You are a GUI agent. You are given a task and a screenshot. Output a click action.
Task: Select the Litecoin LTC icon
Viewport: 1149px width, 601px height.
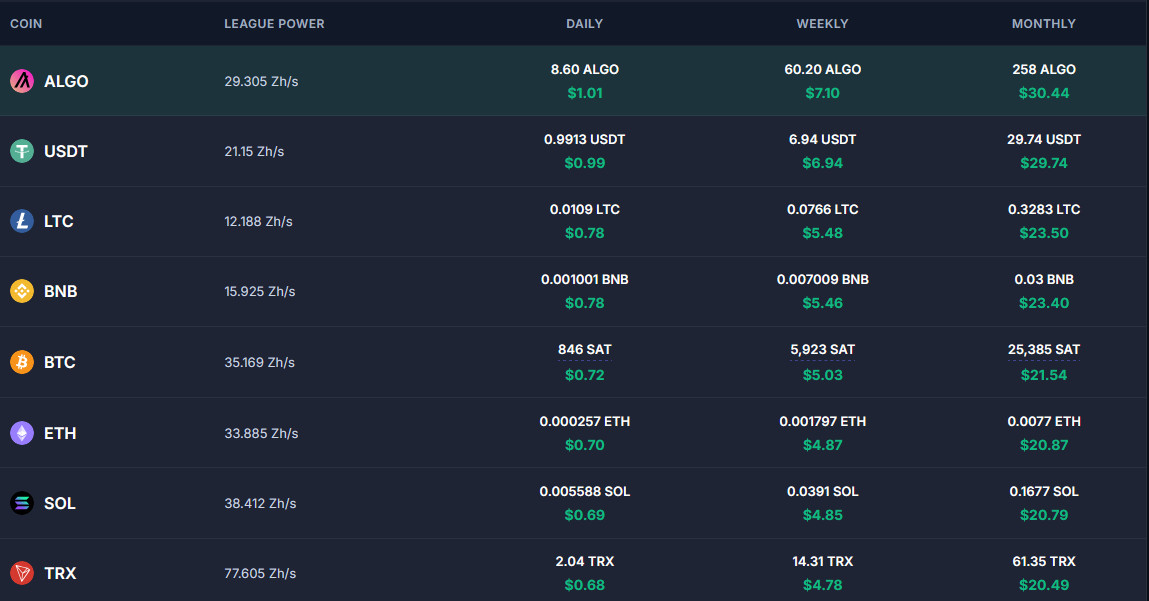22,221
